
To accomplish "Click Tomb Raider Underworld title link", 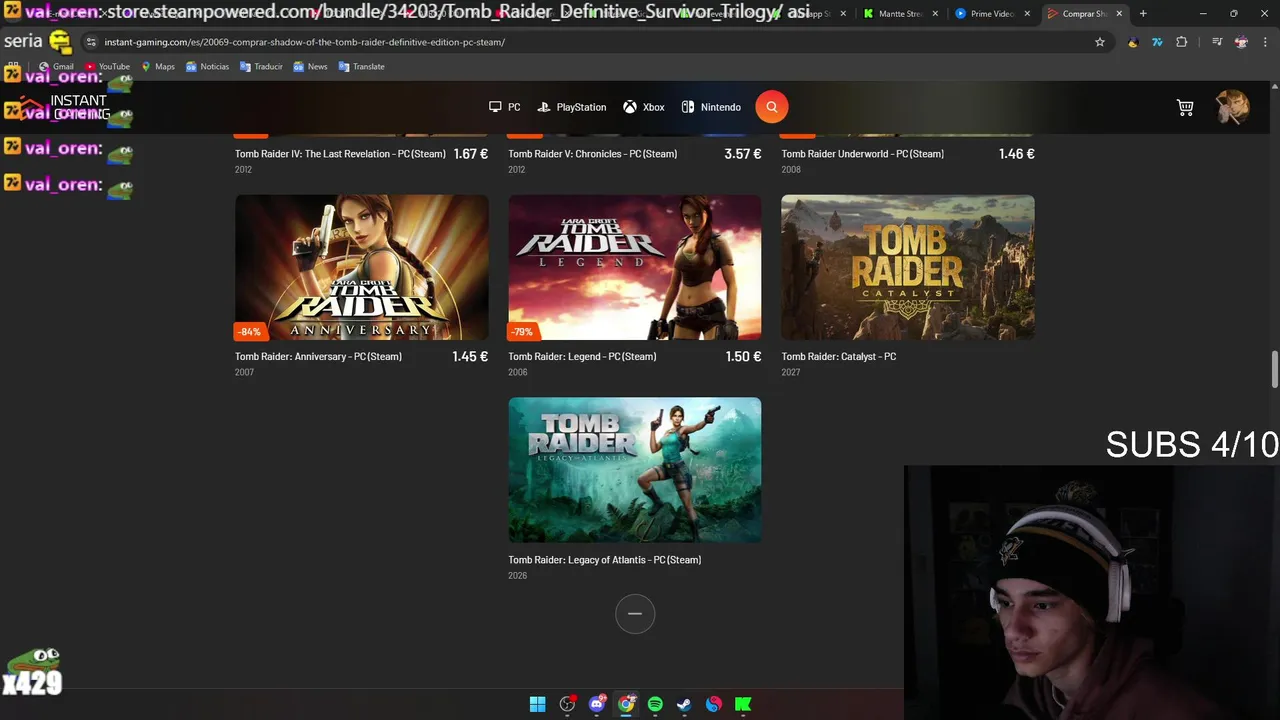I will click(x=862, y=154).
